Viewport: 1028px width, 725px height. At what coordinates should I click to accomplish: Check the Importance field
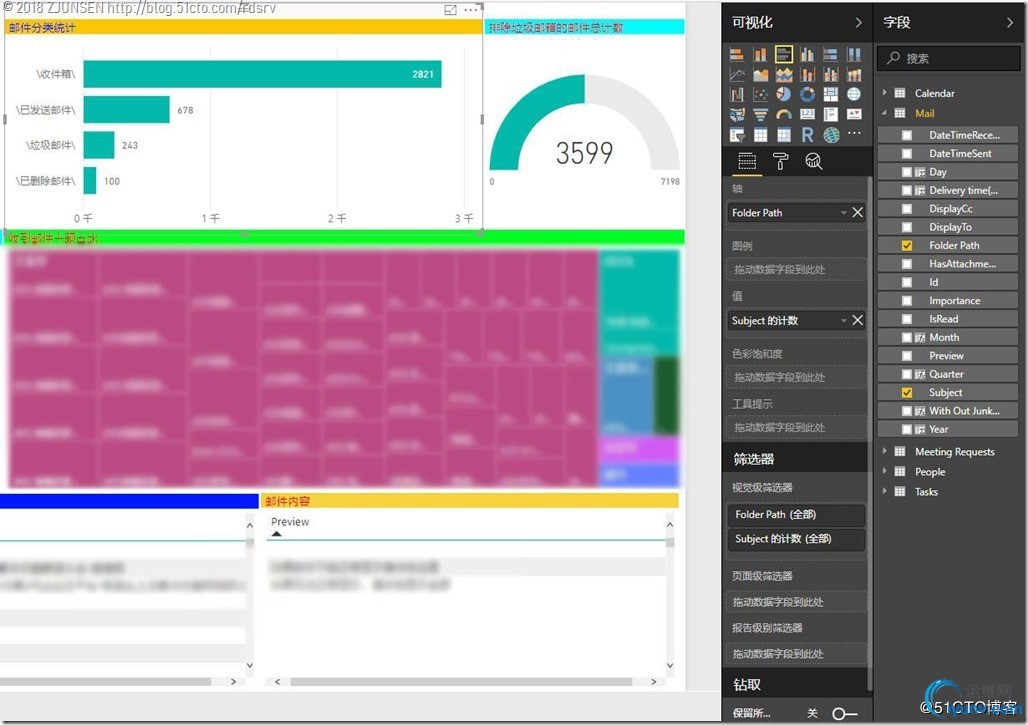click(x=907, y=300)
